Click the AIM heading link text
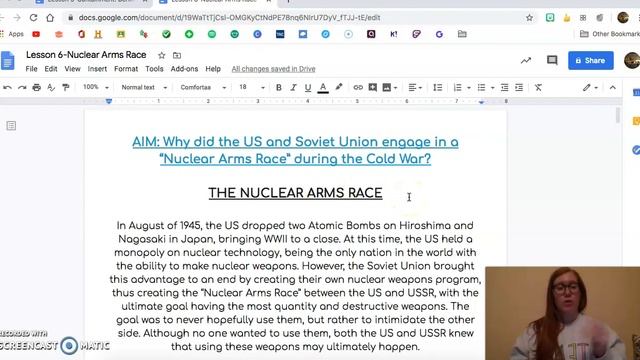The image size is (640, 360). 295,150
